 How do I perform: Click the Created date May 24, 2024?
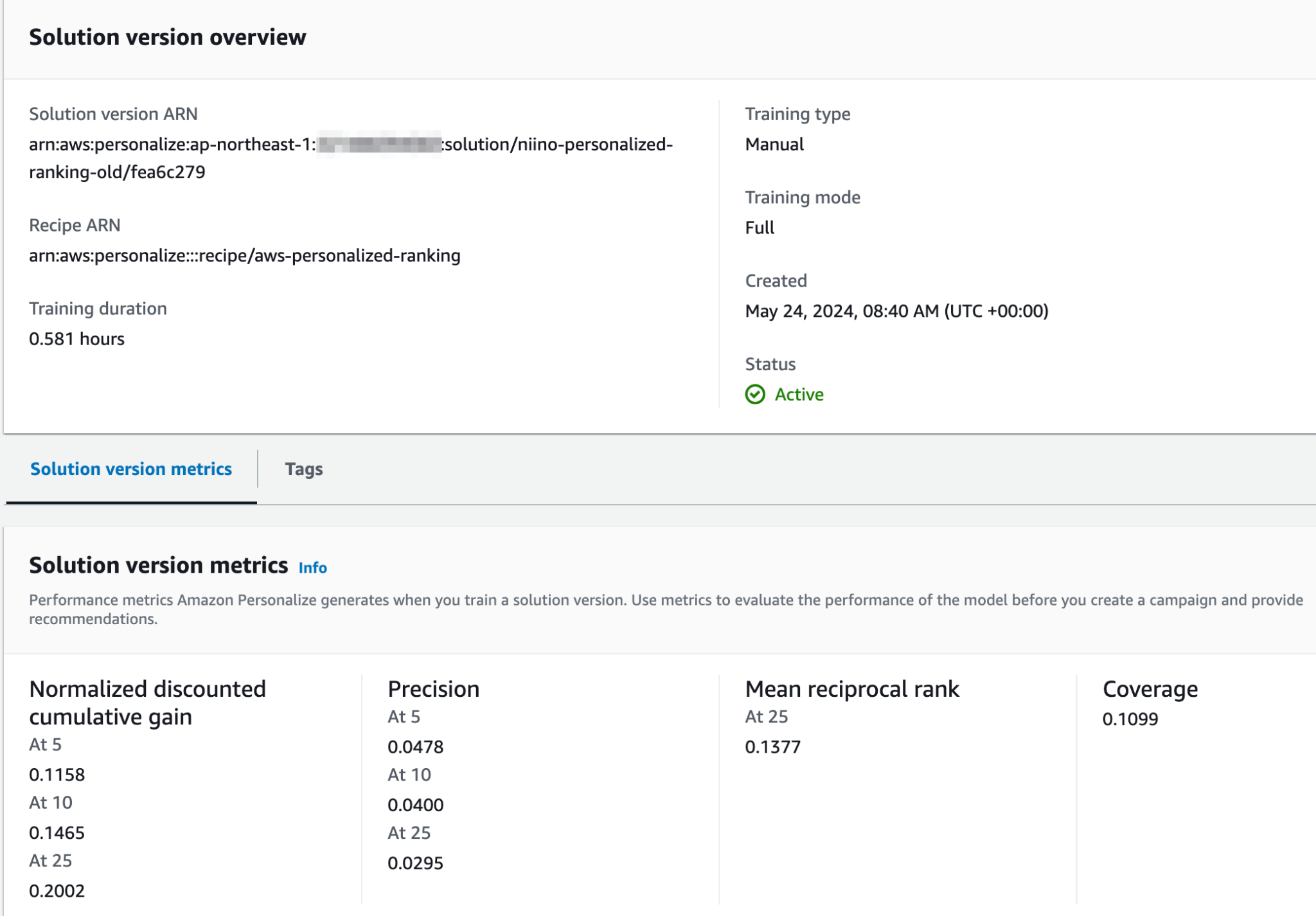pyautogui.click(x=896, y=311)
